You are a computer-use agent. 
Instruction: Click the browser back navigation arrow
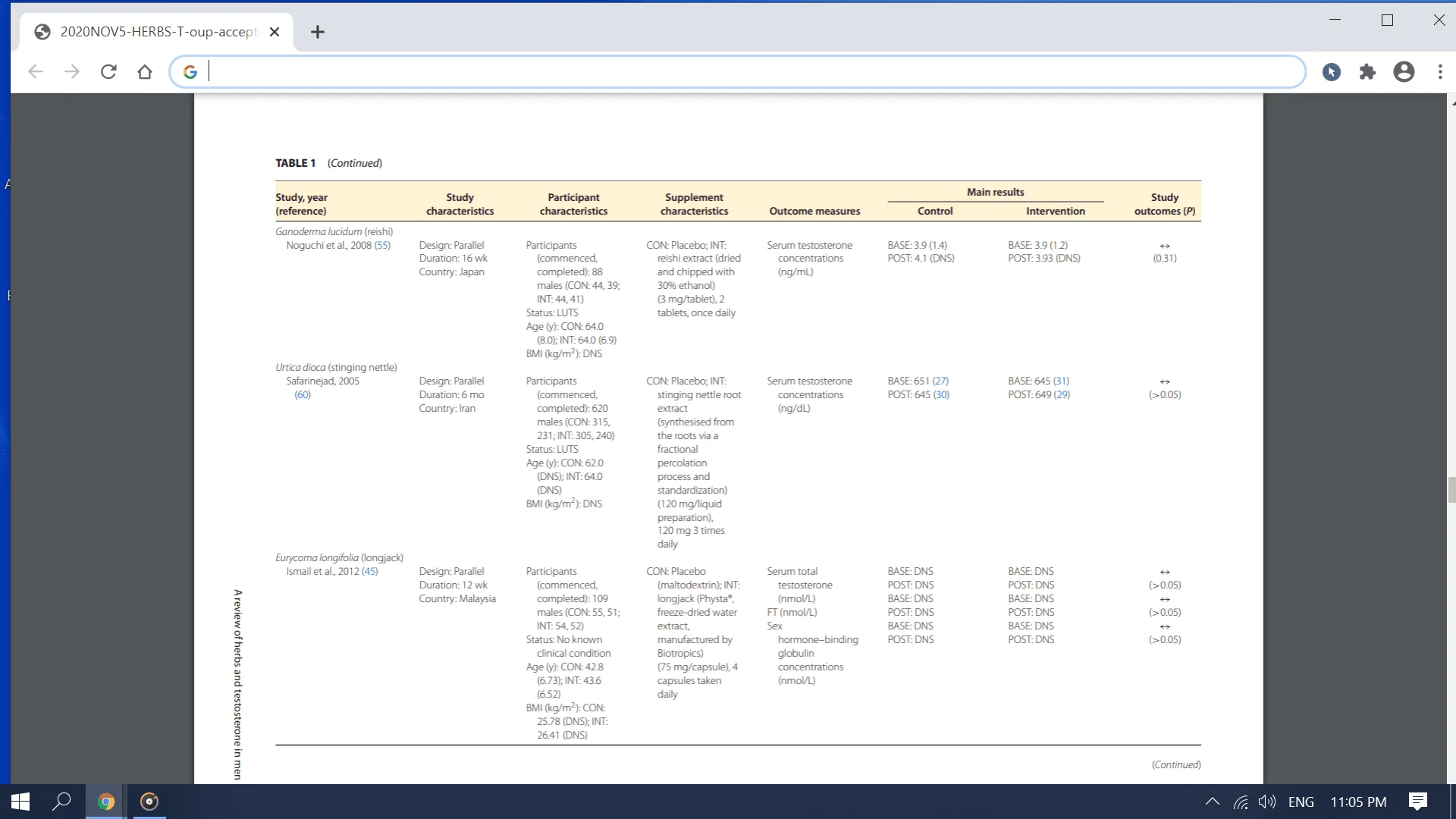[36, 72]
